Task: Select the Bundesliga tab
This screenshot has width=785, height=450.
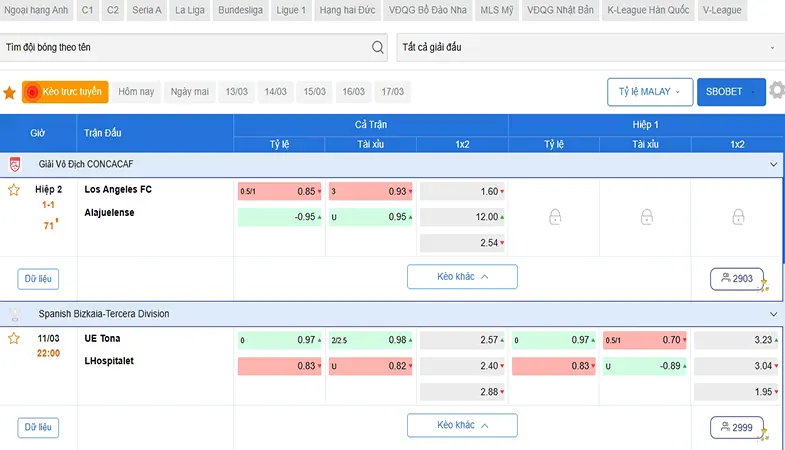Action: point(240,10)
